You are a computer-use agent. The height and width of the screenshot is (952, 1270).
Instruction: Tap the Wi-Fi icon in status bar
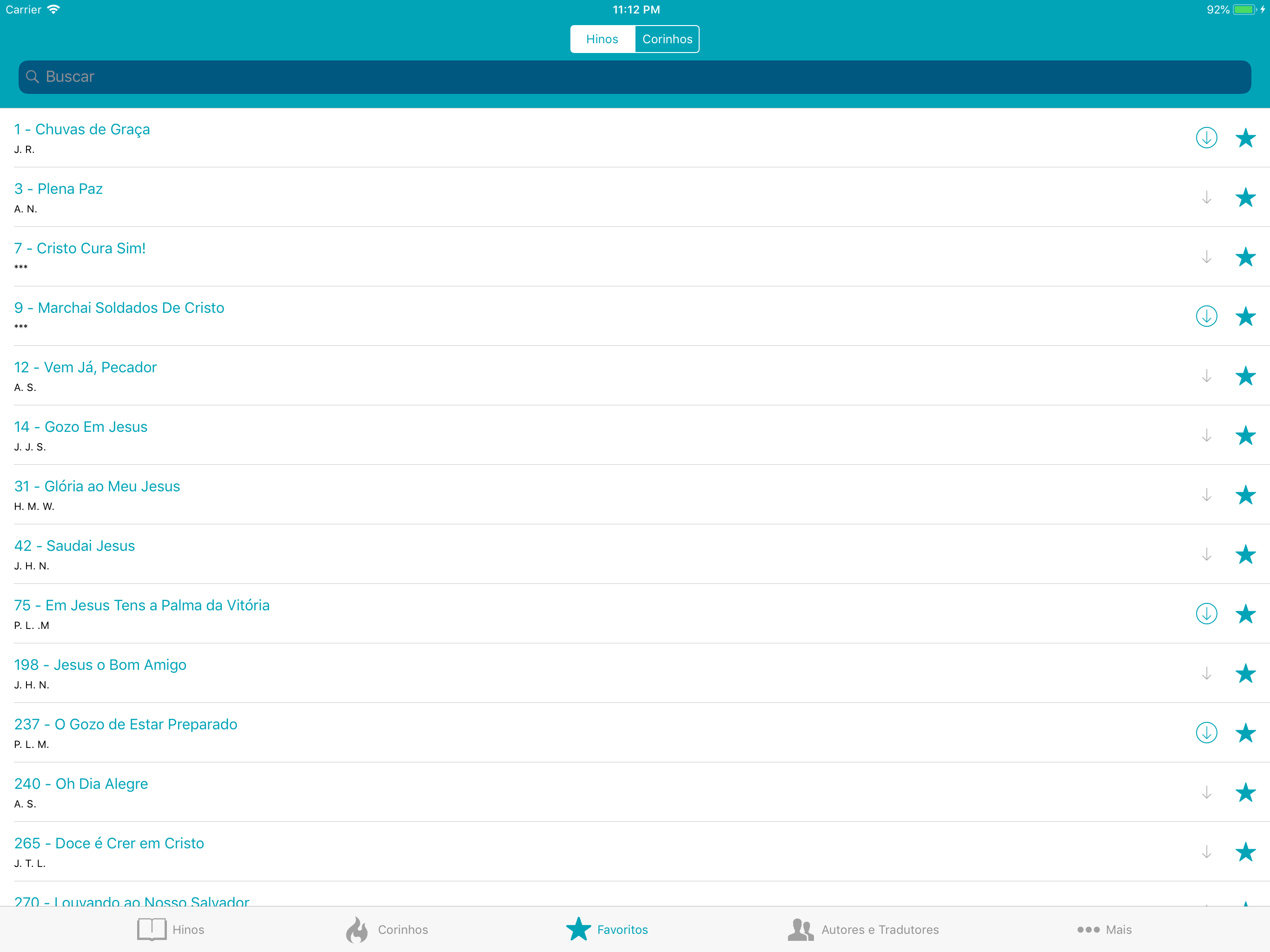[53, 9]
